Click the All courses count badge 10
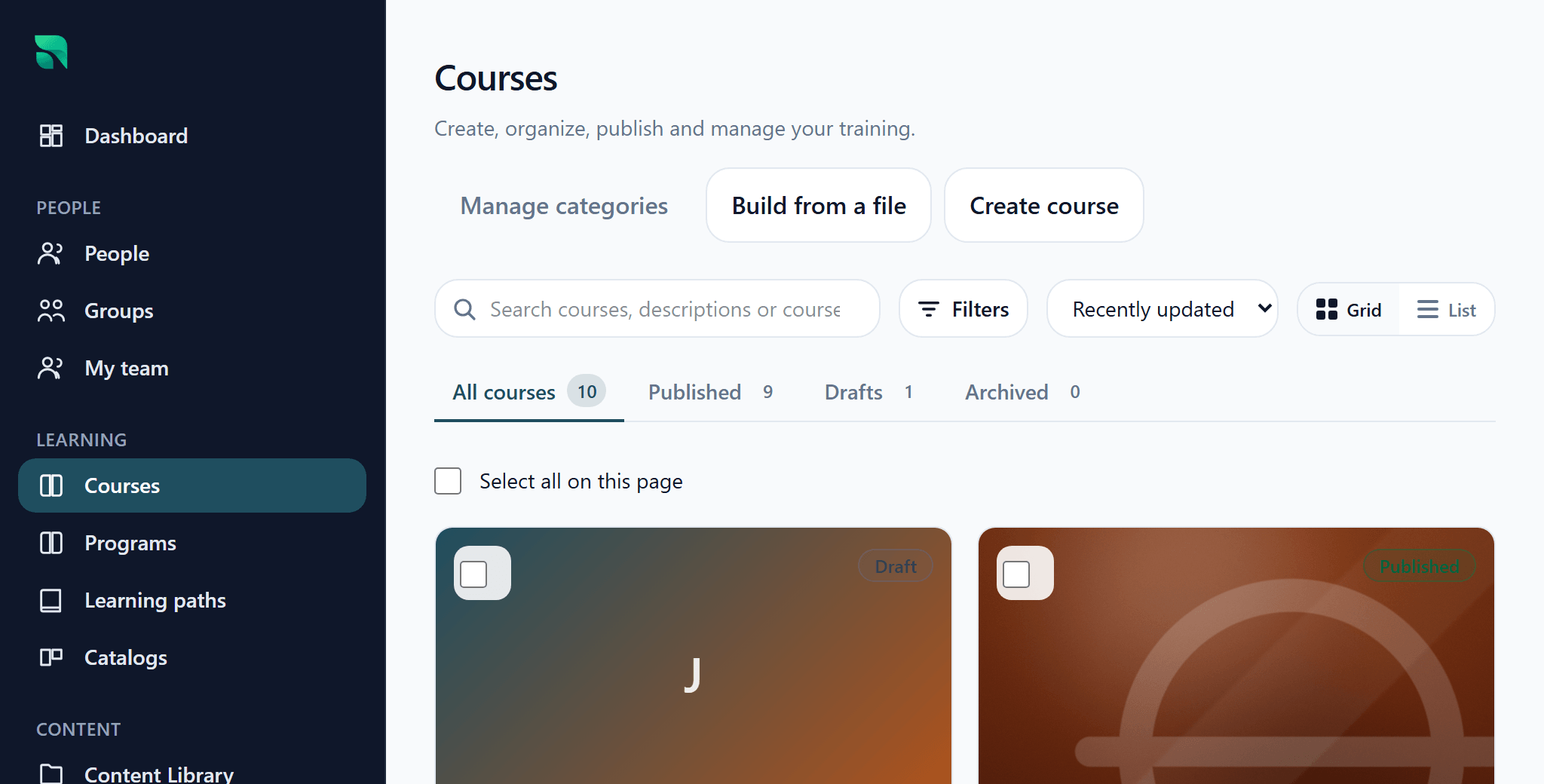 tap(587, 391)
